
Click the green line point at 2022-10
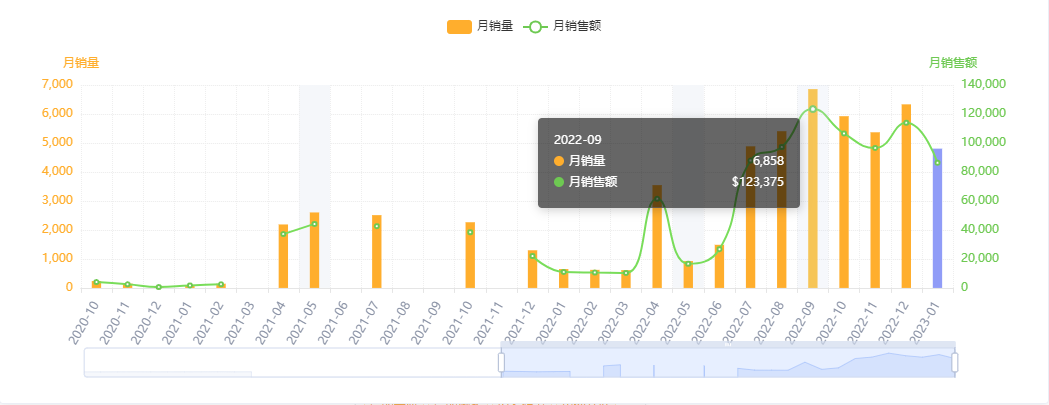point(844,133)
